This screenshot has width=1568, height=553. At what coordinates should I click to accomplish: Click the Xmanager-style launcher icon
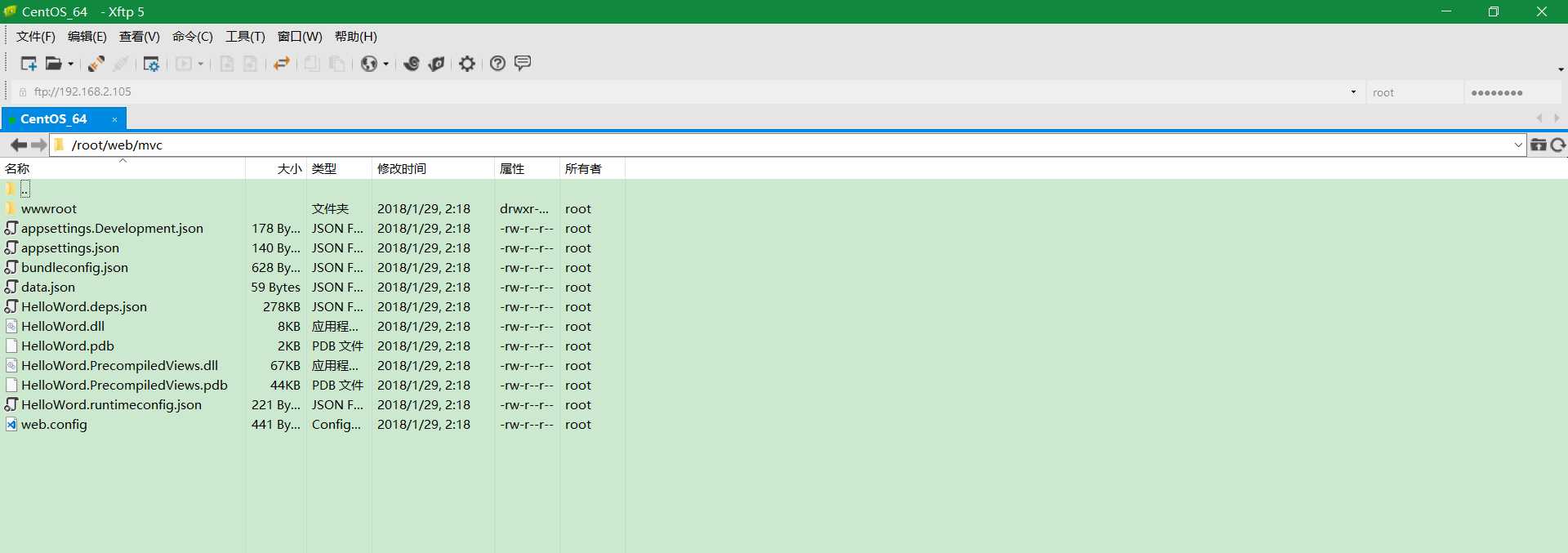[x=437, y=64]
